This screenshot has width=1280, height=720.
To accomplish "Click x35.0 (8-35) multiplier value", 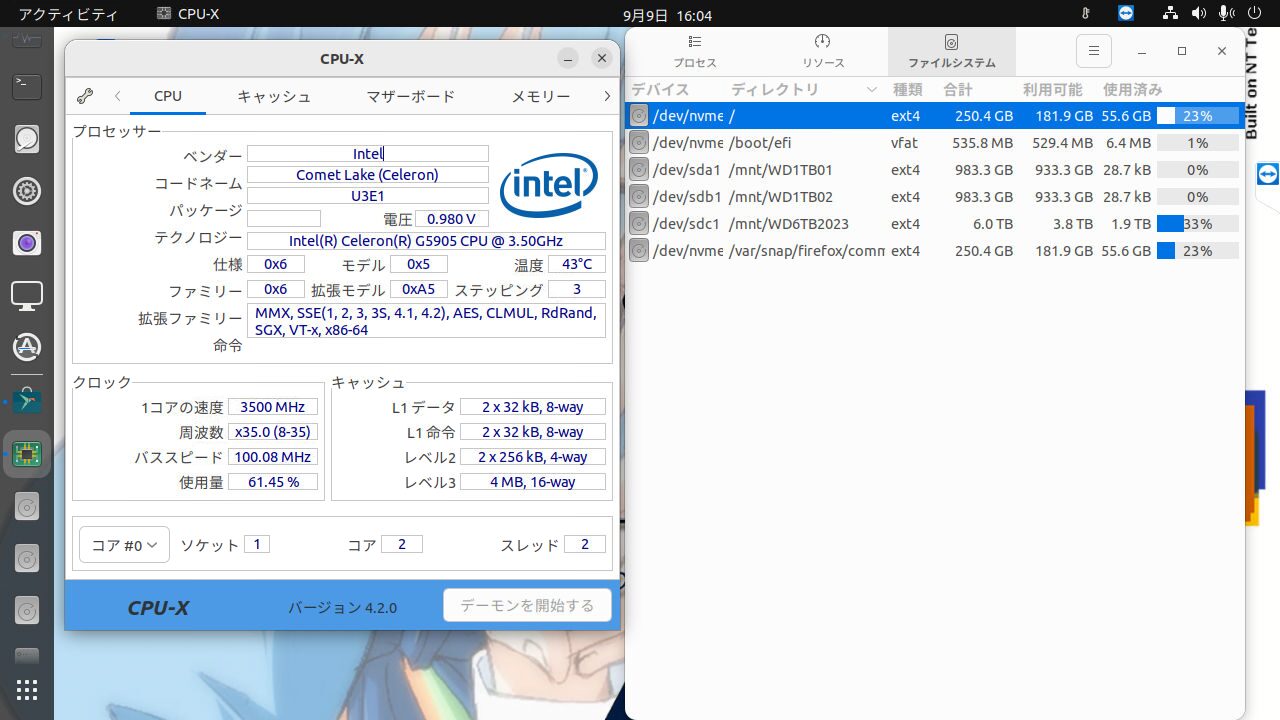I will (x=273, y=432).
